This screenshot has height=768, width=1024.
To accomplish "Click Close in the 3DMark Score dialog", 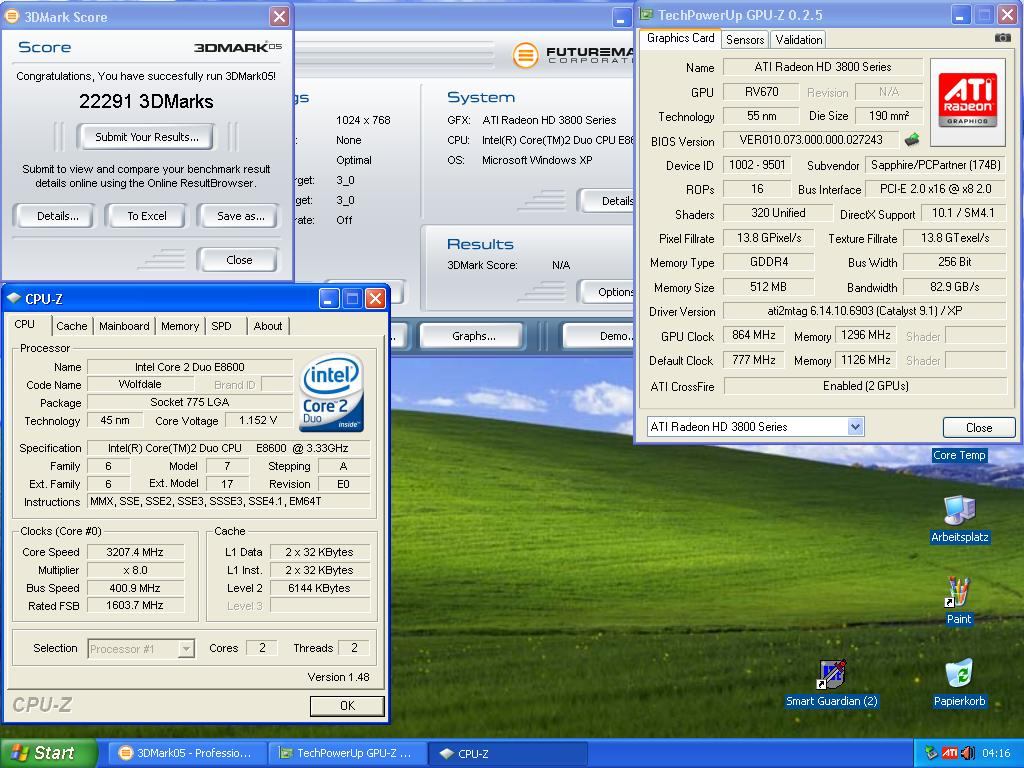I will [238, 260].
